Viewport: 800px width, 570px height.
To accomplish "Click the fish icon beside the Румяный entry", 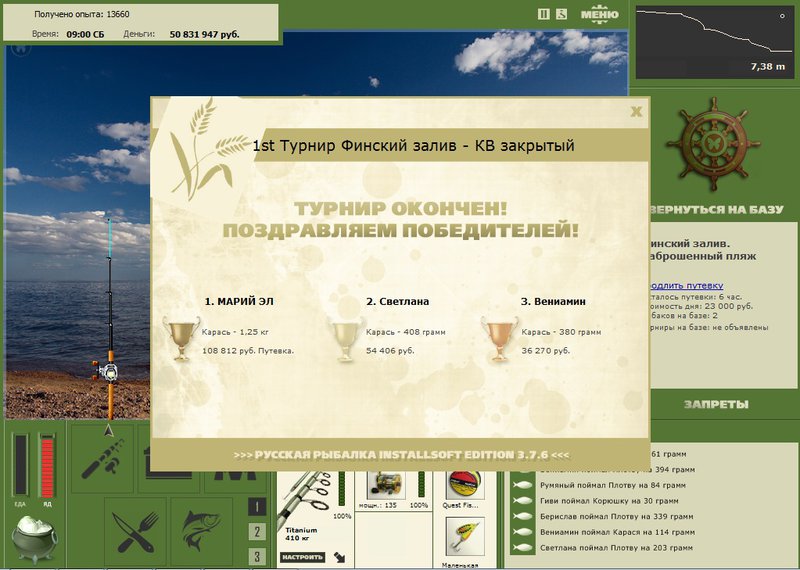I will [x=523, y=485].
